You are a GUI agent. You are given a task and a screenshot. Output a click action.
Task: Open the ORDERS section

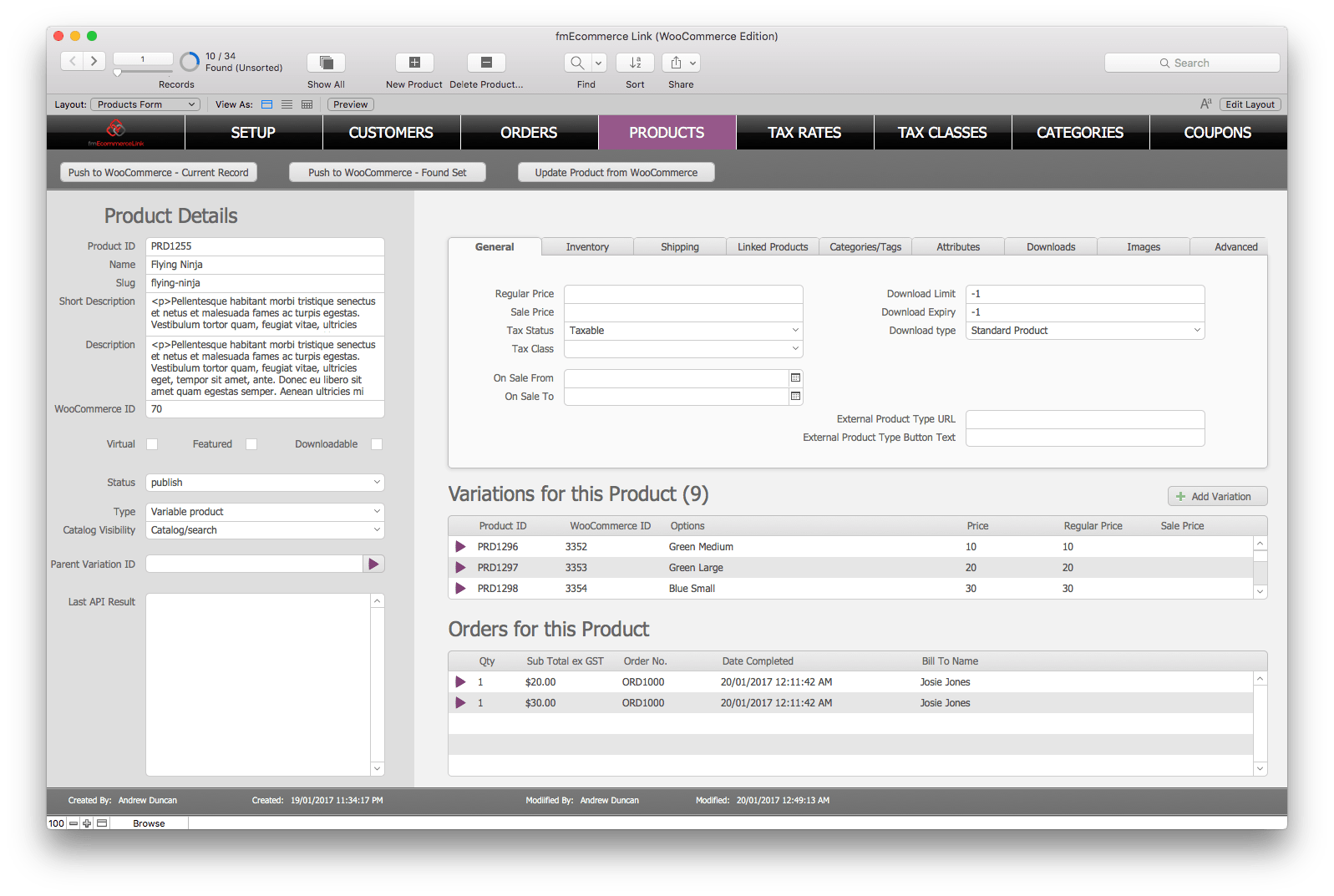(x=529, y=133)
